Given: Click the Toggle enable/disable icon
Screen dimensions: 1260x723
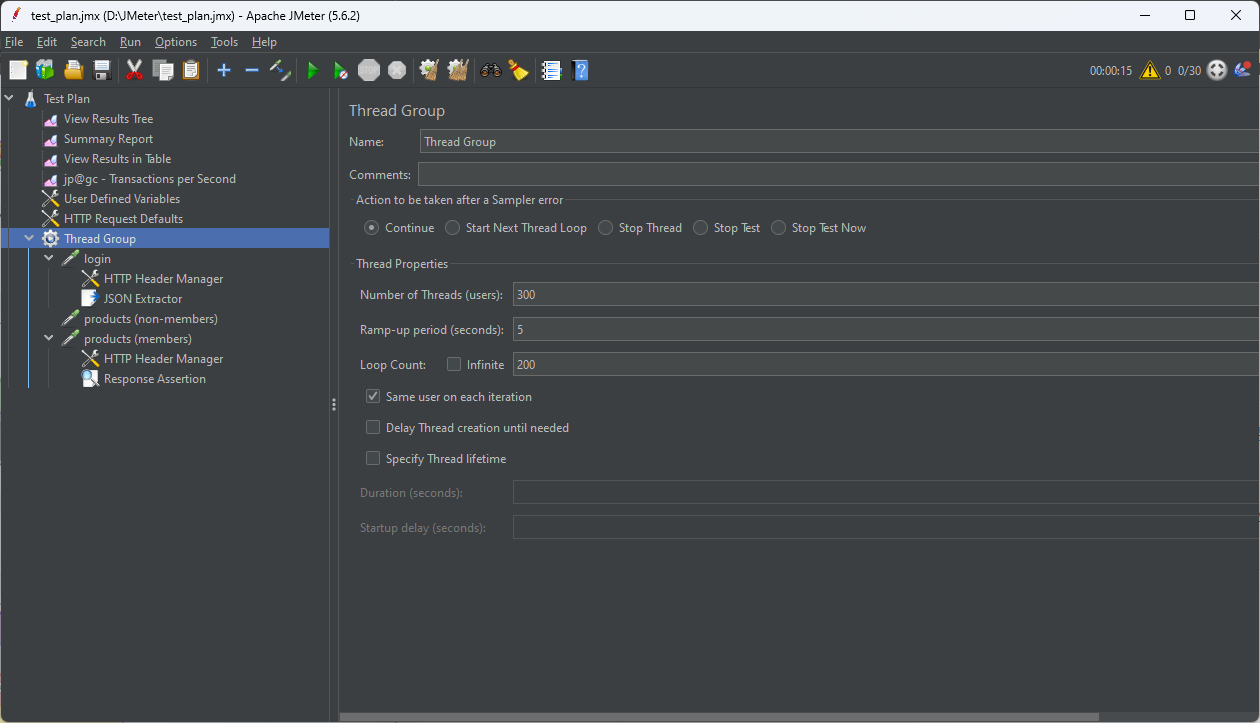Looking at the screenshot, I should [280, 70].
